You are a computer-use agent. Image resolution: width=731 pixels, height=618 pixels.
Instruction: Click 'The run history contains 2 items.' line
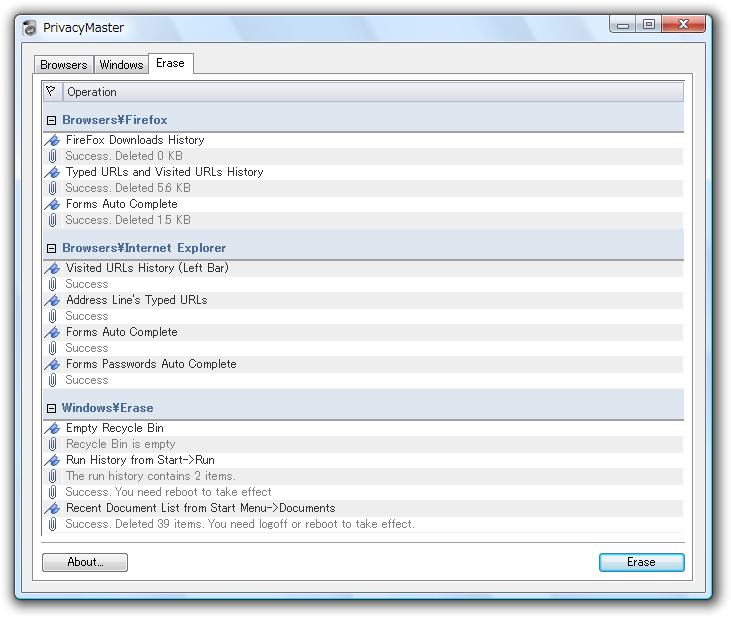point(364,476)
